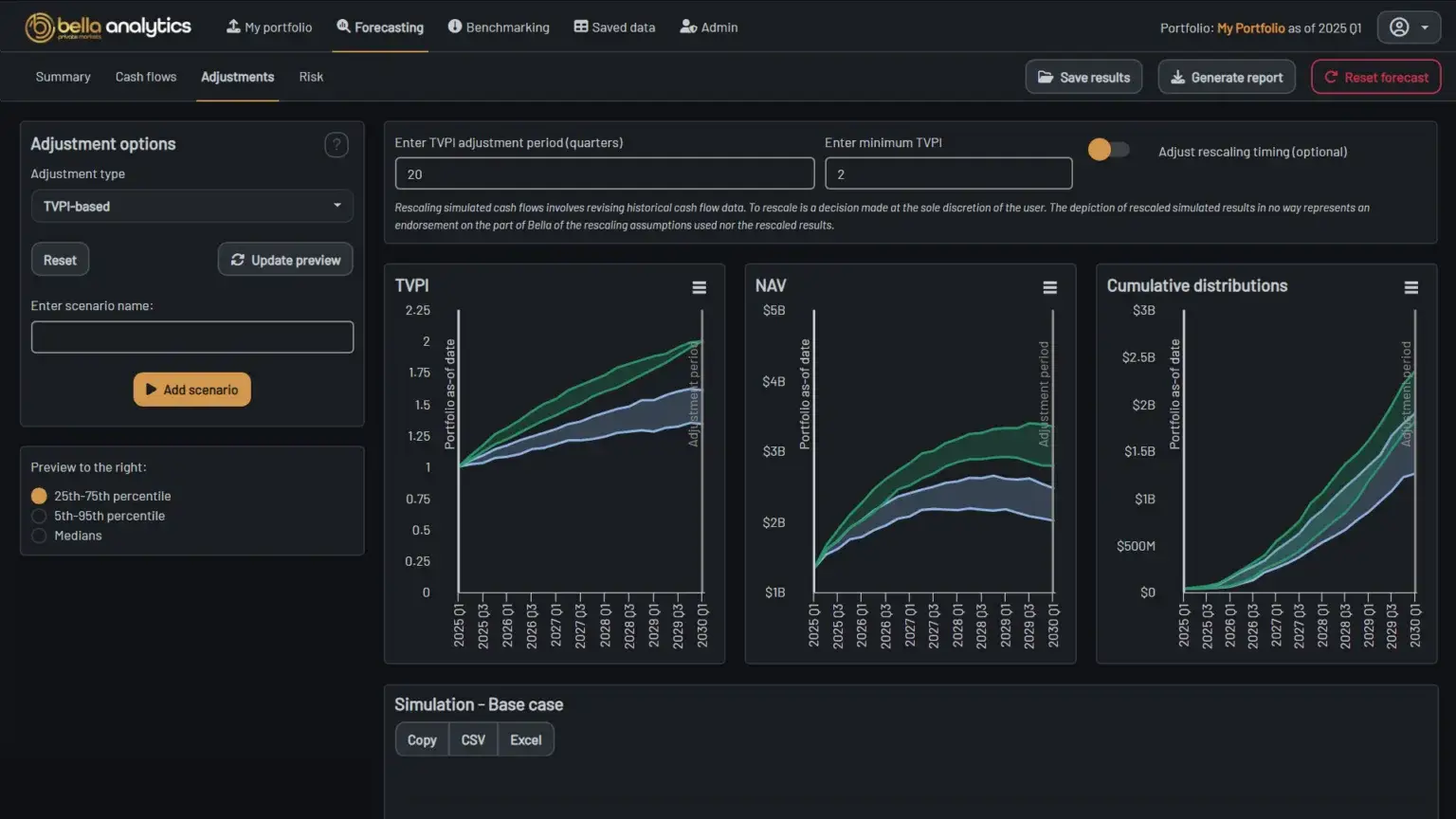Viewport: 1456px width, 819px height.
Task: Go to the Benchmarking section
Action: (x=499, y=27)
